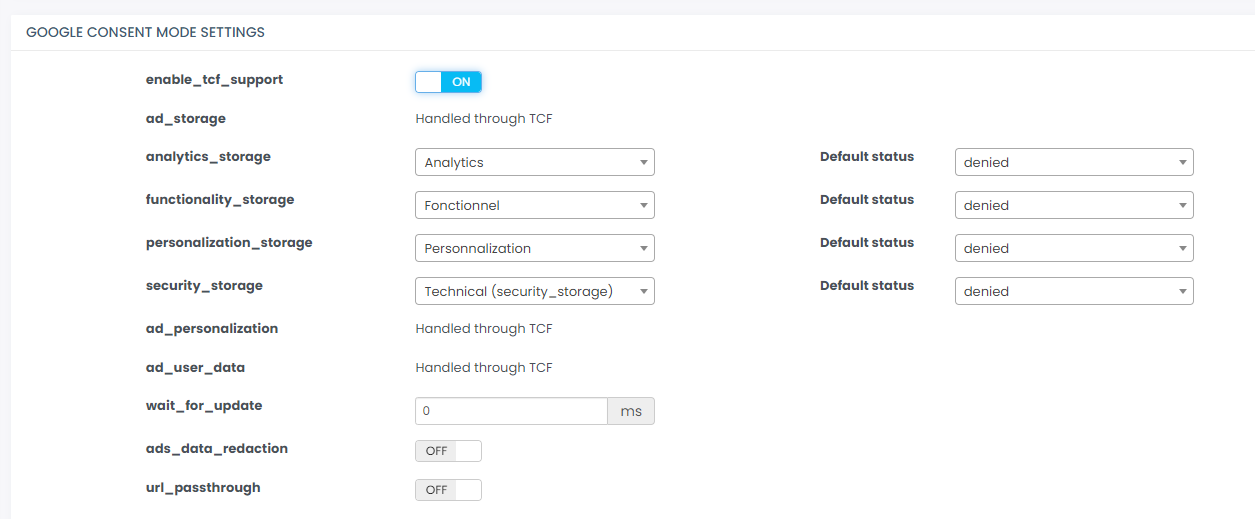1255x519 pixels.
Task: Click the enable_tcf_support label
Action: click(214, 80)
